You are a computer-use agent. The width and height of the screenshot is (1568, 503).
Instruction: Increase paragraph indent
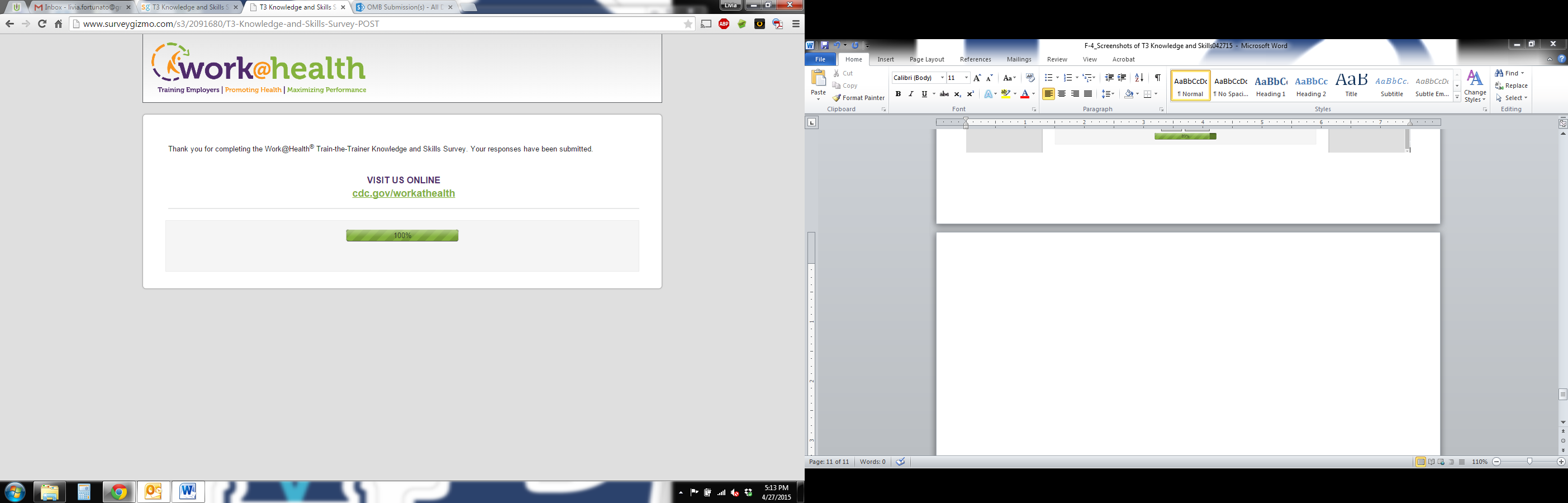pyautogui.click(x=1122, y=78)
